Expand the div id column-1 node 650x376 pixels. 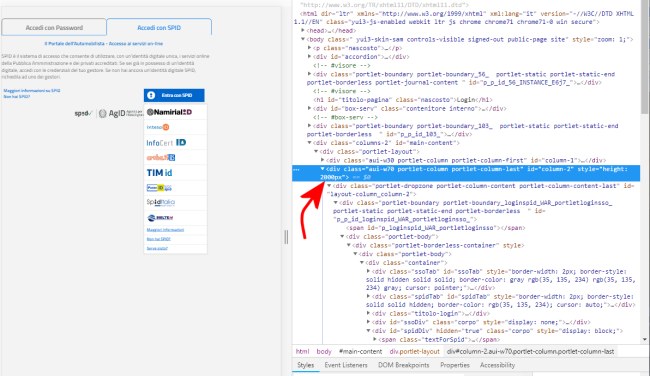coord(323,160)
